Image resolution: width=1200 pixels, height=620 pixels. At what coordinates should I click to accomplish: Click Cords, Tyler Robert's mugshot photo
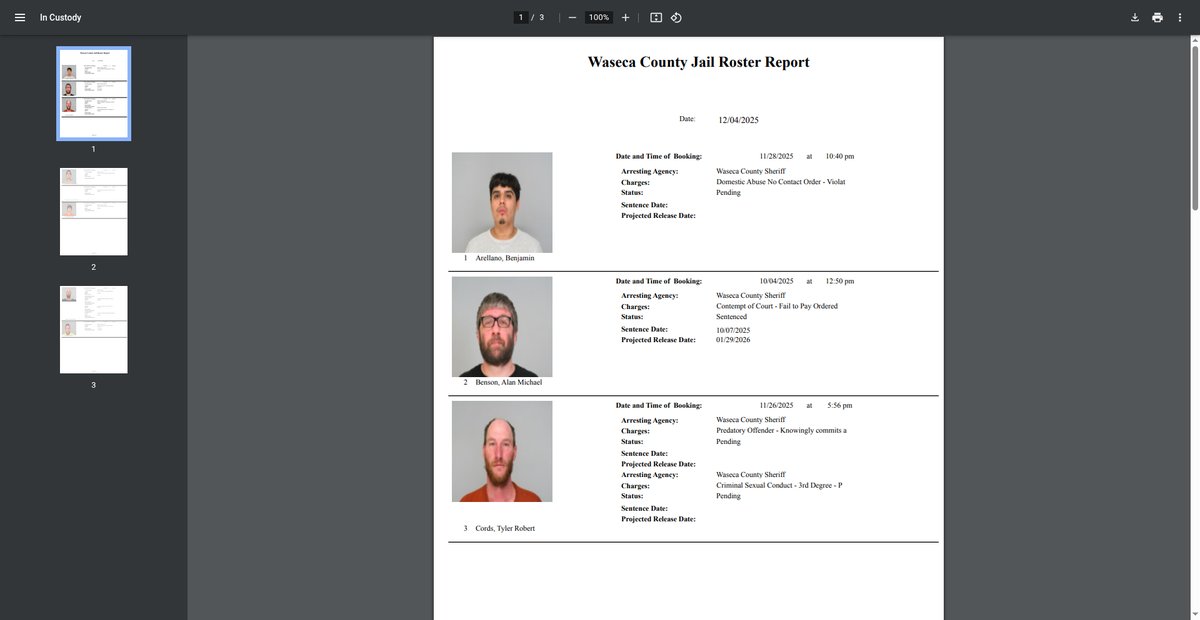point(502,451)
